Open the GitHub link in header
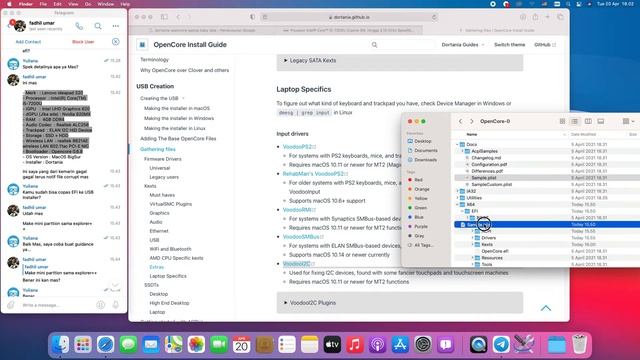Screen dimensions: 640x360 click(x=545, y=44)
